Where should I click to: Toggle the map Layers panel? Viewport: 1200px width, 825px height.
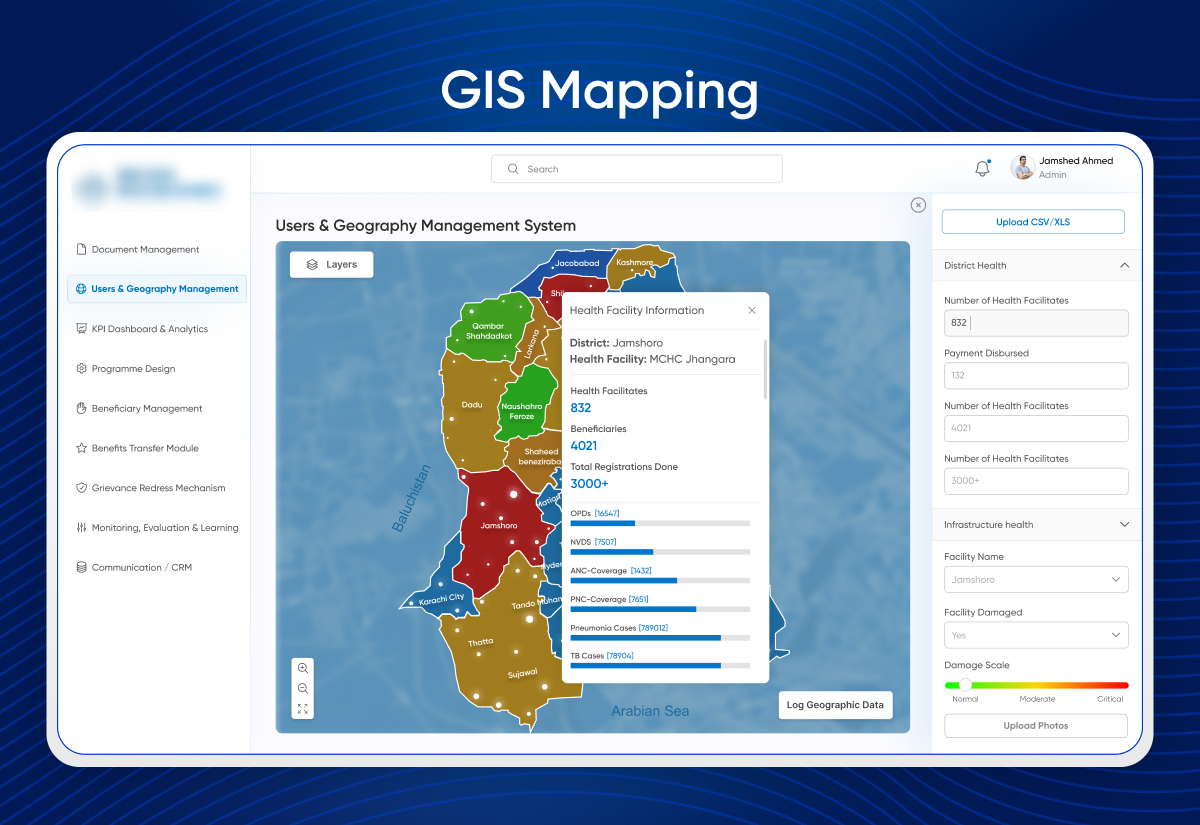tap(331, 264)
